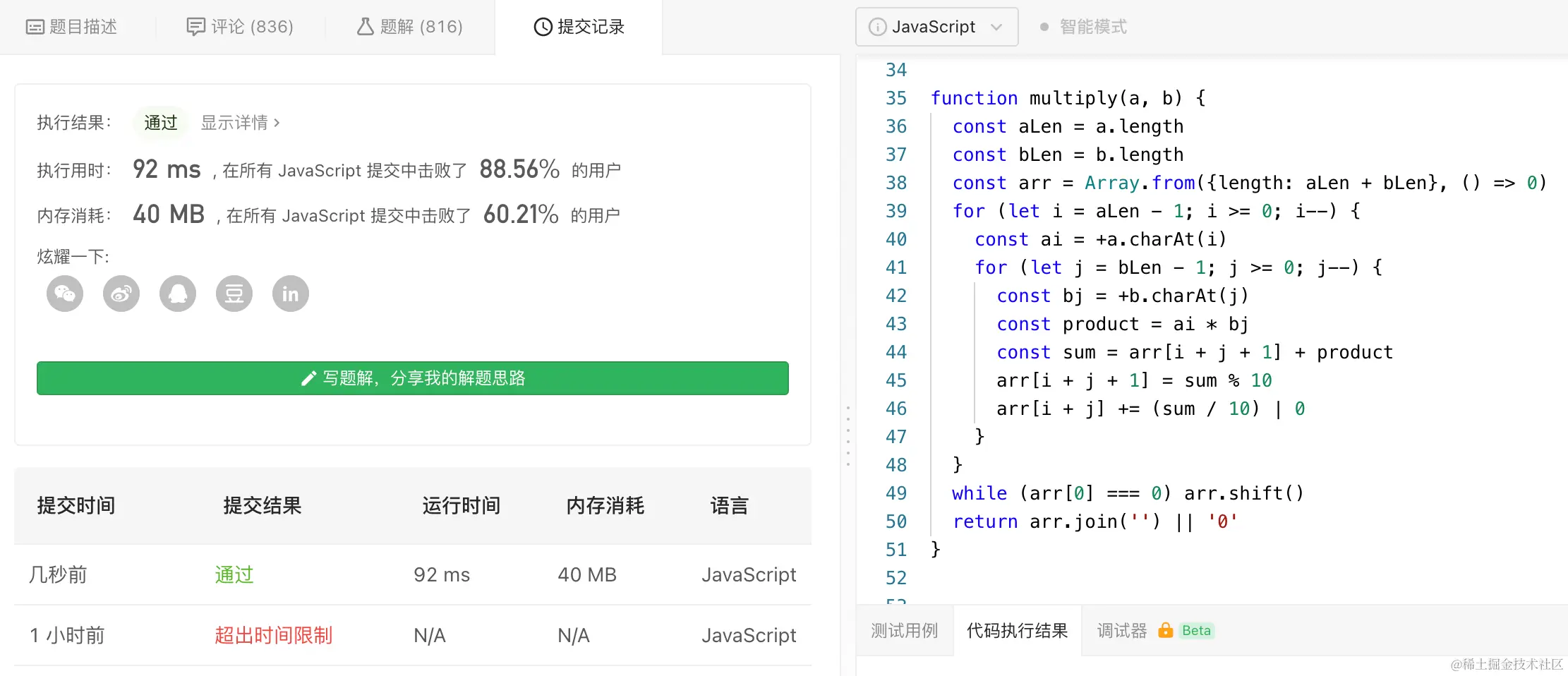Click the 内存消耗 column header

605,506
